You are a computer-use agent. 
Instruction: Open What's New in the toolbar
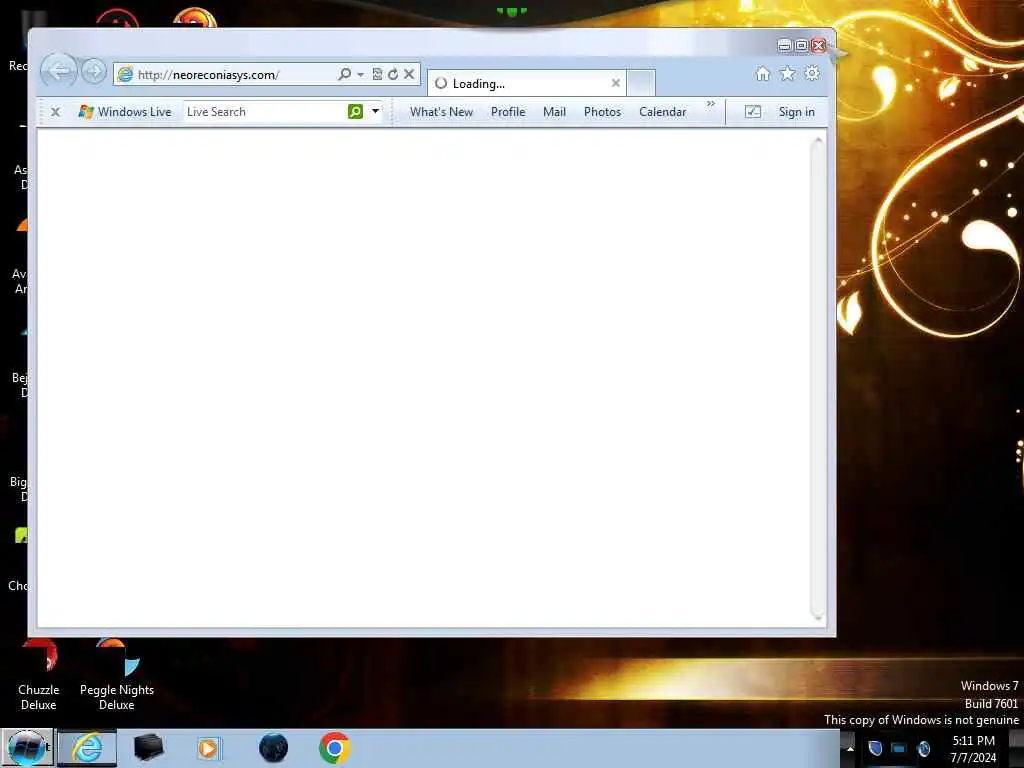pyautogui.click(x=441, y=112)
